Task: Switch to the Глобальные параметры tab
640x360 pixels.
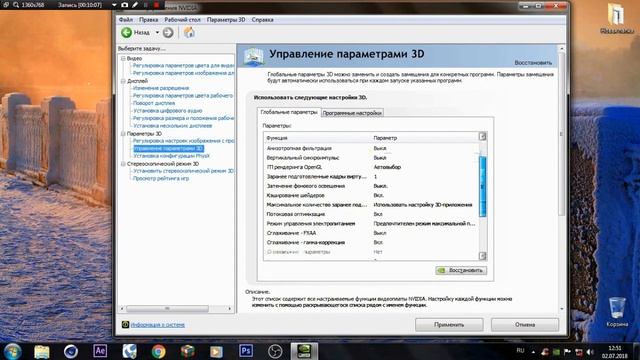Action: (289, 112)
